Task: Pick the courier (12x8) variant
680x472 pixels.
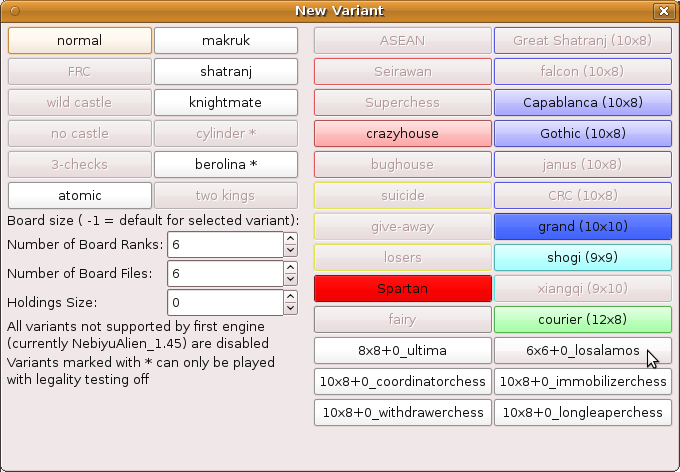Action: click(x=583, y=320)
